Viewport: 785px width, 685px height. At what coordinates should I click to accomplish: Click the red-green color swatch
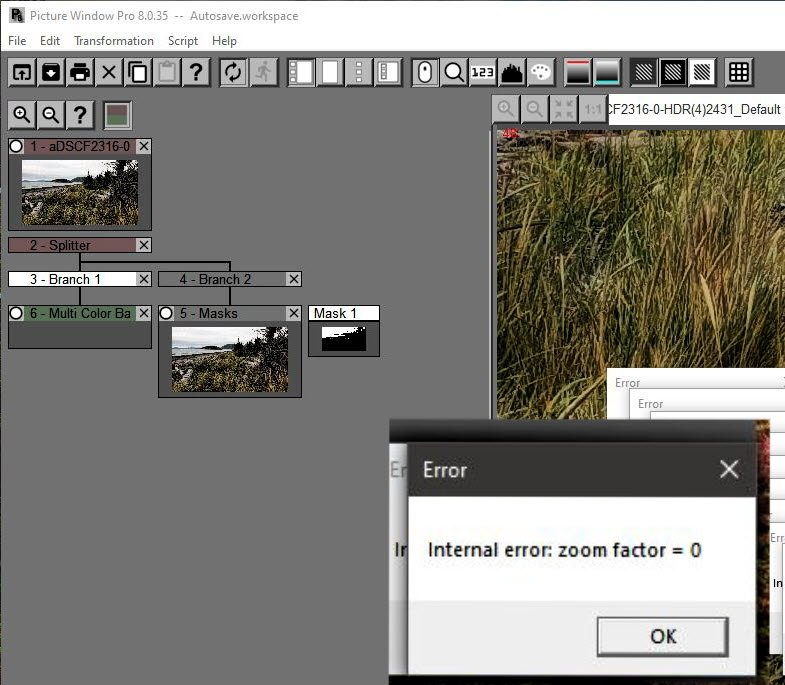[x=117, y=114]
